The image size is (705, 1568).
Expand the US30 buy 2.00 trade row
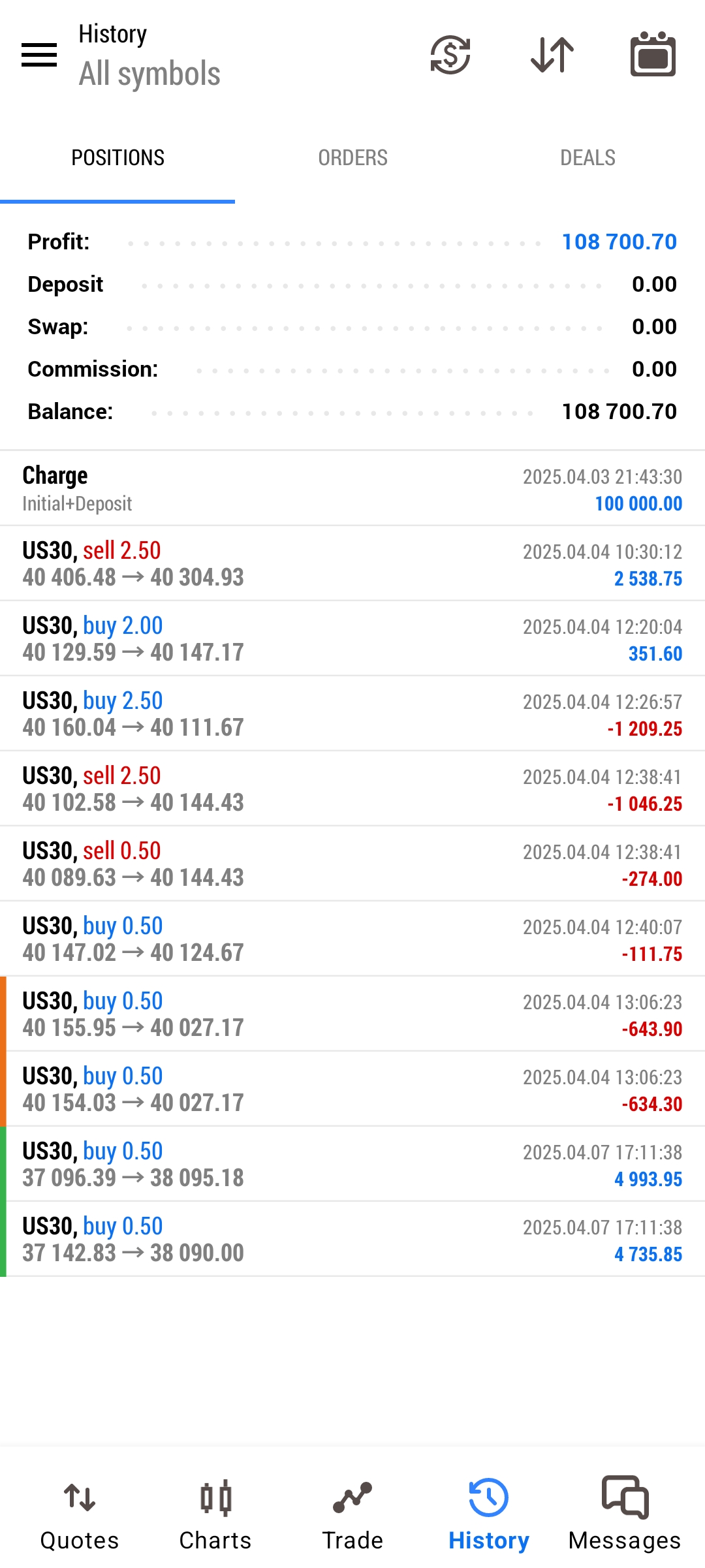point(352,638)
